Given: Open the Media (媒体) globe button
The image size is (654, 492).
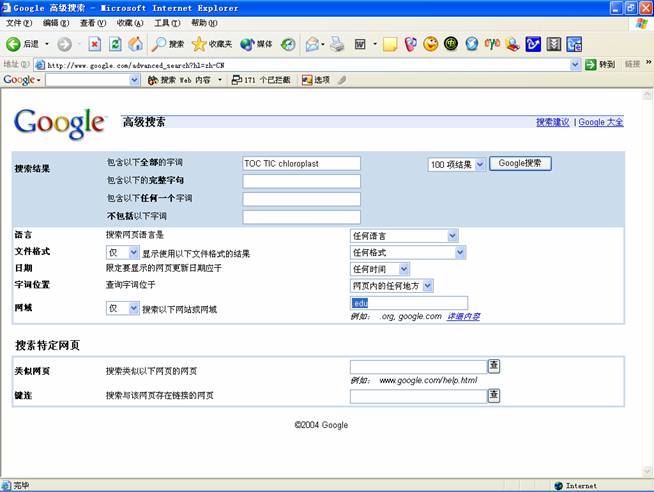Looking at the screenshot, I should pos(256,44).
